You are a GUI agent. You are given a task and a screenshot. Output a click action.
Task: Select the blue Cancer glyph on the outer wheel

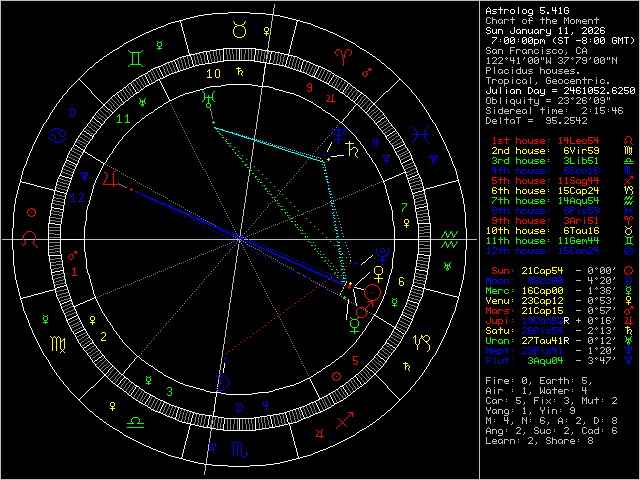[x=58, y=135]
